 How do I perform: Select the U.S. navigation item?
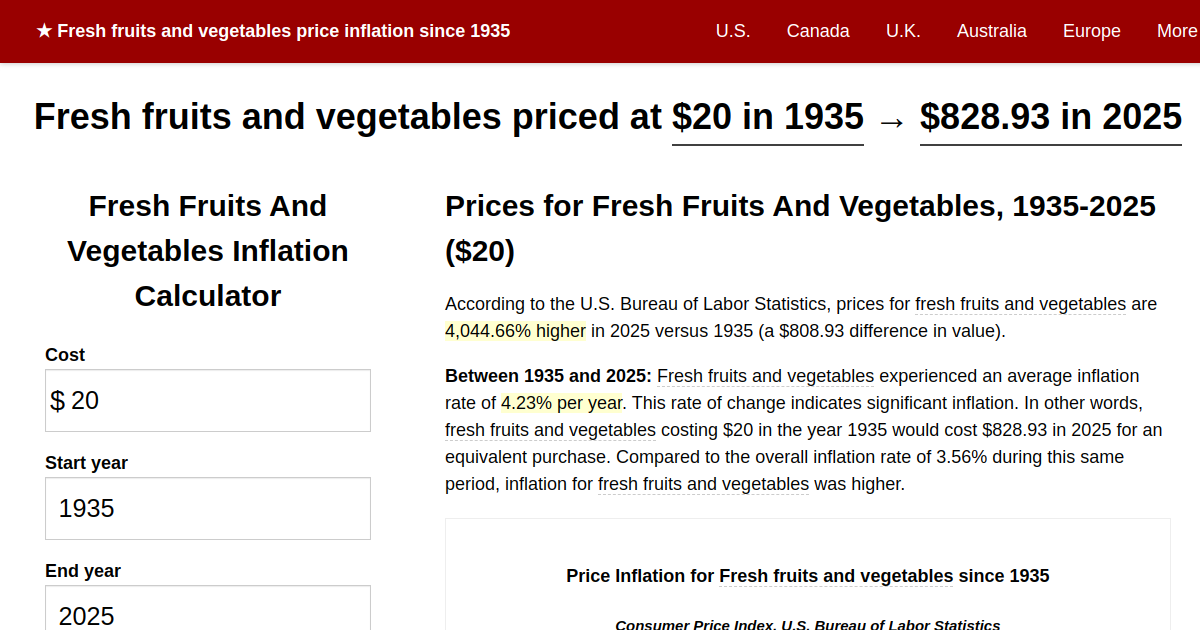point(733,31)
